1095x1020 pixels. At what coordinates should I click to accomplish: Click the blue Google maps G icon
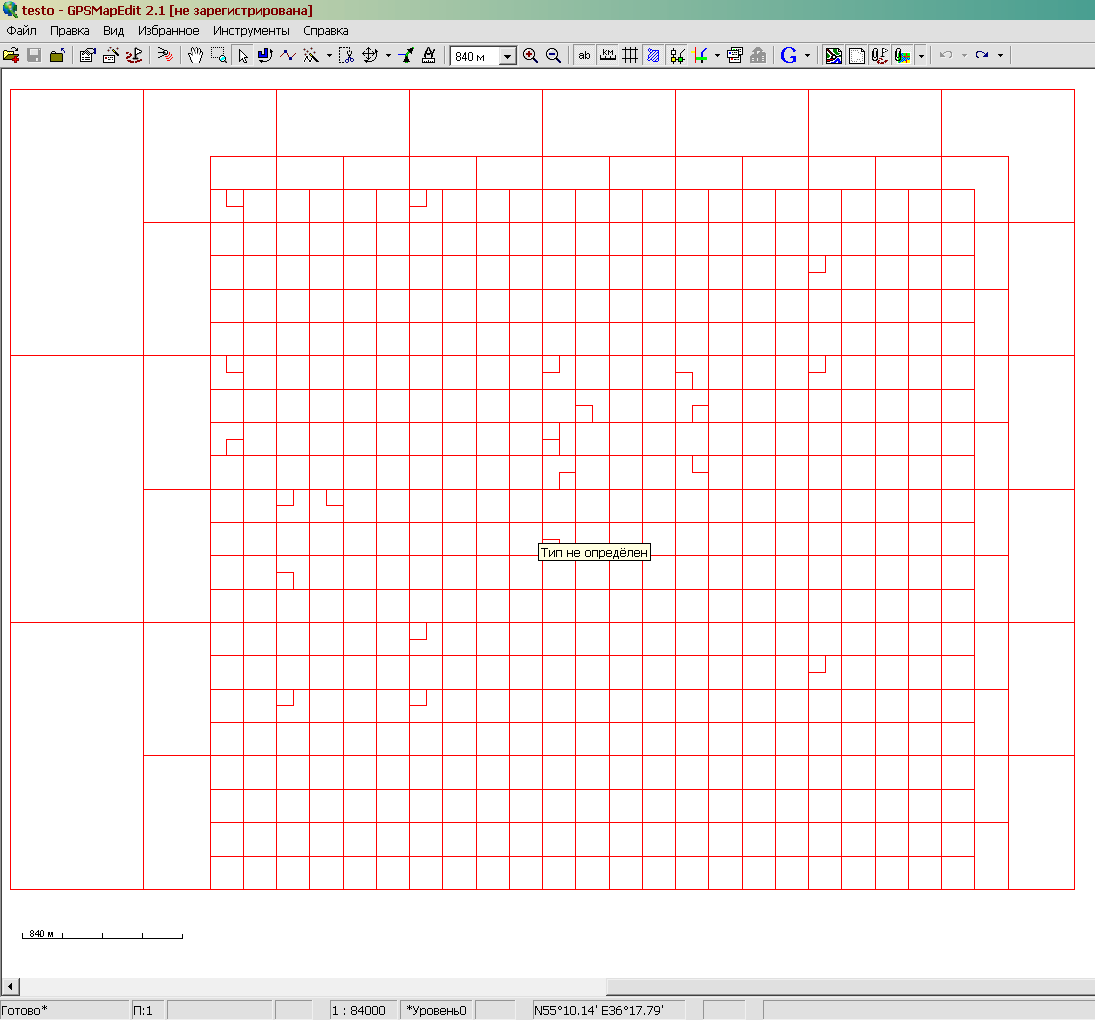coord(789,56)
